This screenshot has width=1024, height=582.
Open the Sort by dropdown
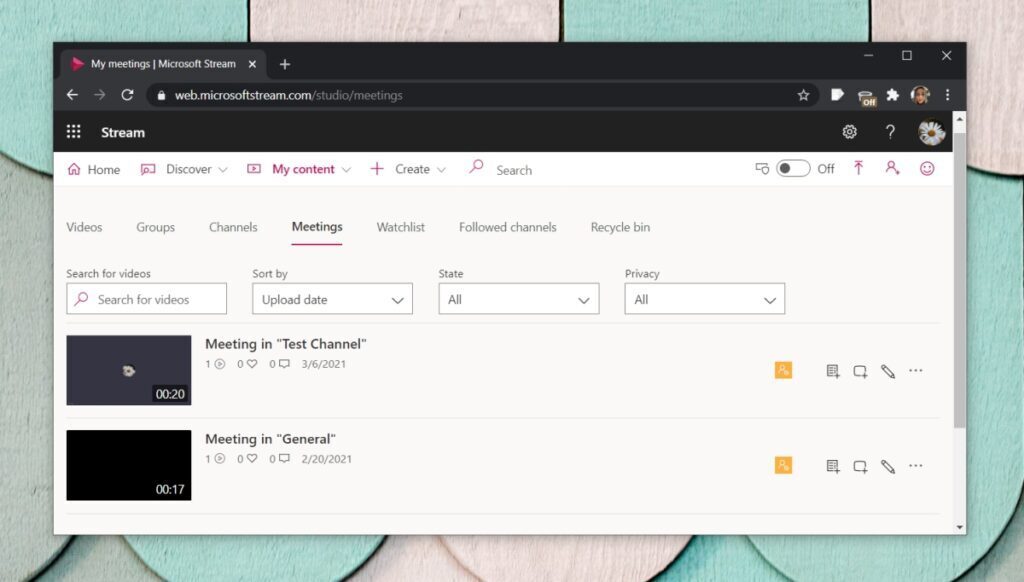tap(332, 298)
